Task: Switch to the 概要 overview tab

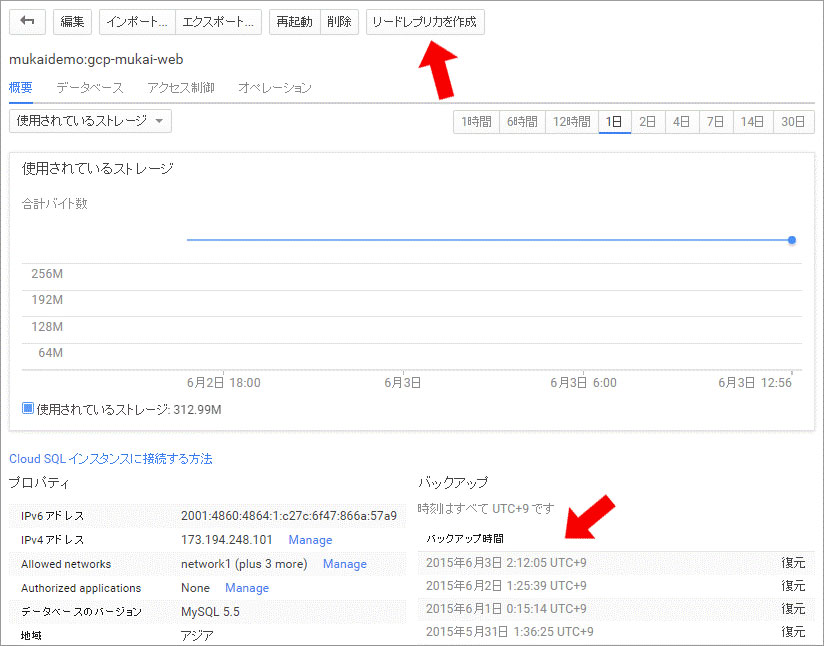Action: pyautogui.click(x=21, y=87)
